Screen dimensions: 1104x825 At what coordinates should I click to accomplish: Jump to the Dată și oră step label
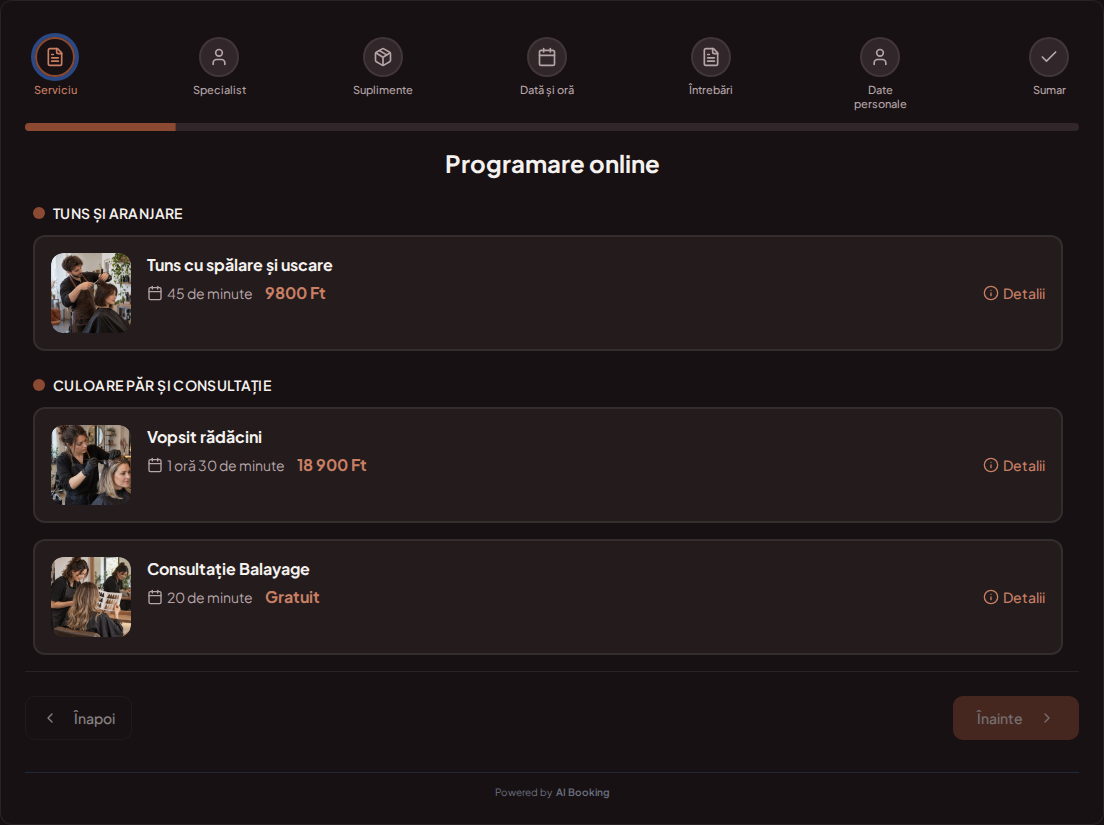click(547, 90)
